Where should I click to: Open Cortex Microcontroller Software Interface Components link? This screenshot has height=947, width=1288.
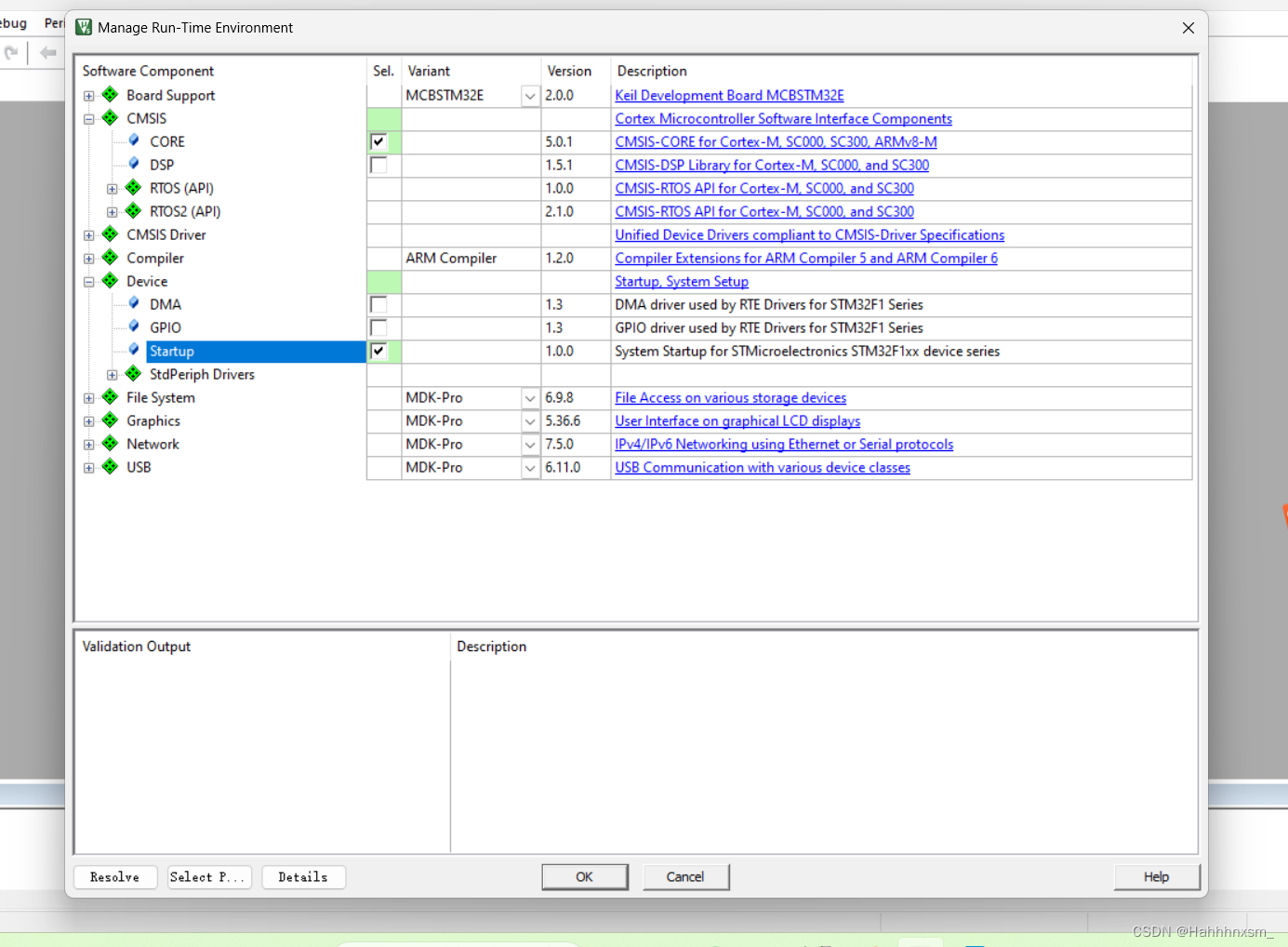coord(783,119)
